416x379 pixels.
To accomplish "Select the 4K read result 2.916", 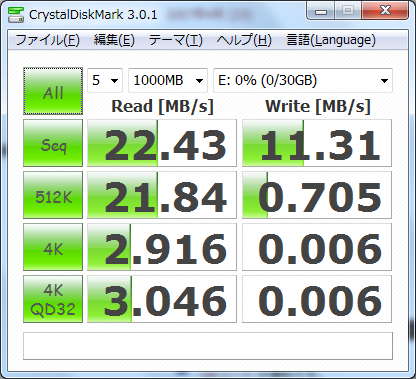I will (x=162, y=247).
